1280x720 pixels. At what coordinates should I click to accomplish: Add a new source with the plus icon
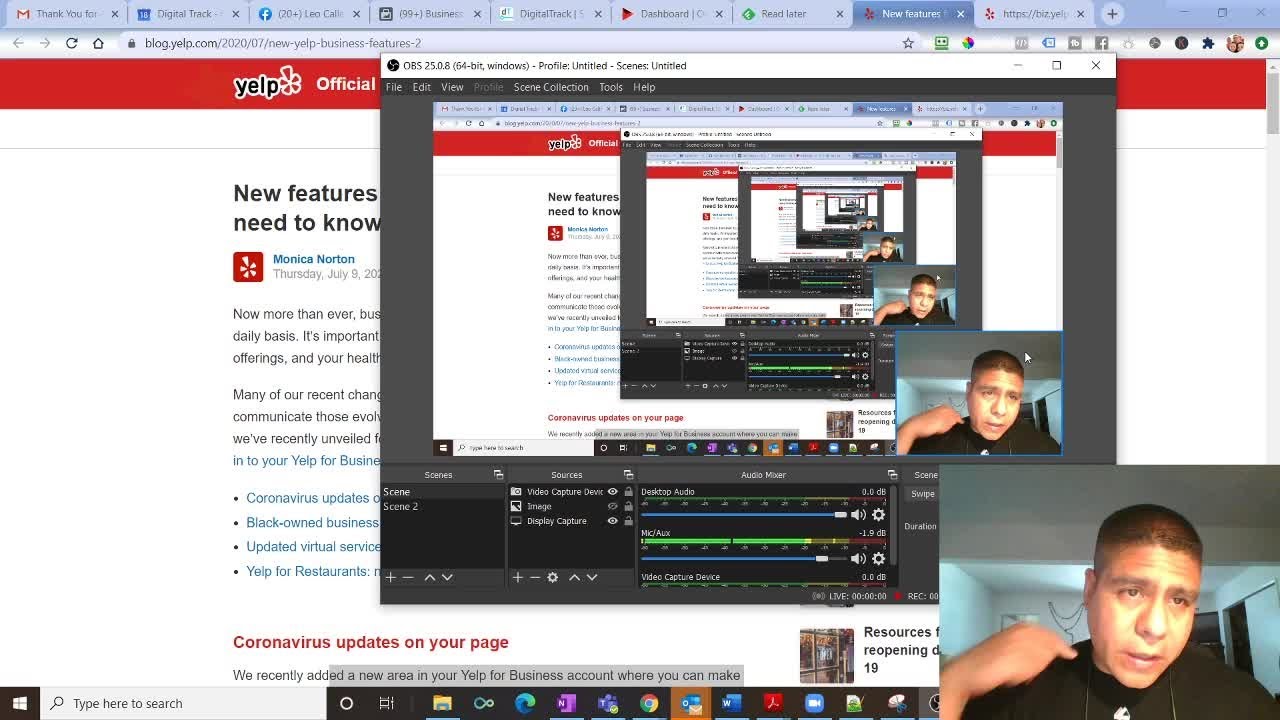(517, 577)
